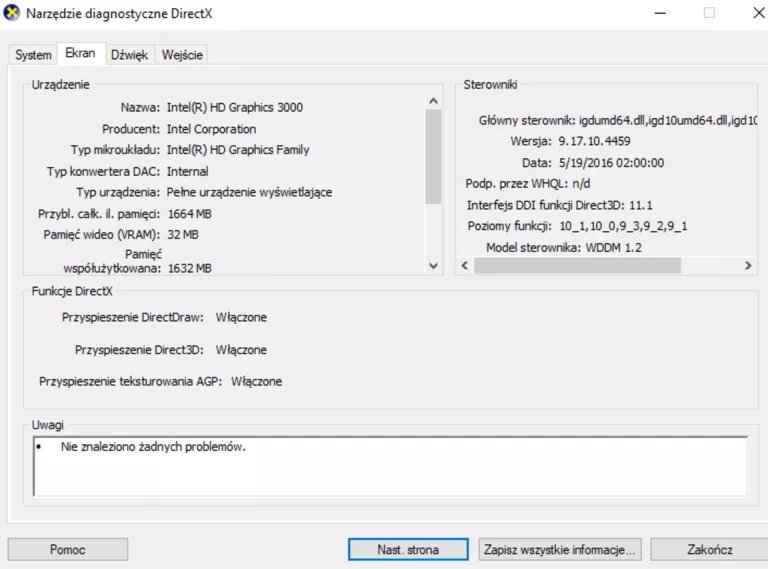
Task: Click the Sterowniki scroll left arrow
Action: [465, 265]
